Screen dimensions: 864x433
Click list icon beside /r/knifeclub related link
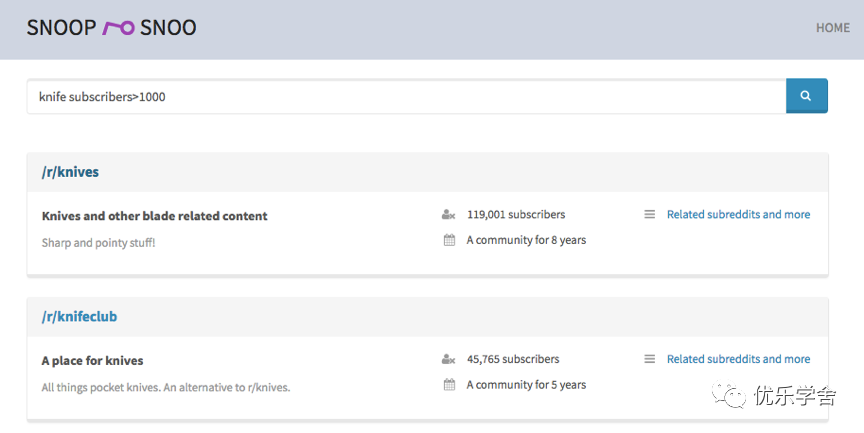point(649,359)
